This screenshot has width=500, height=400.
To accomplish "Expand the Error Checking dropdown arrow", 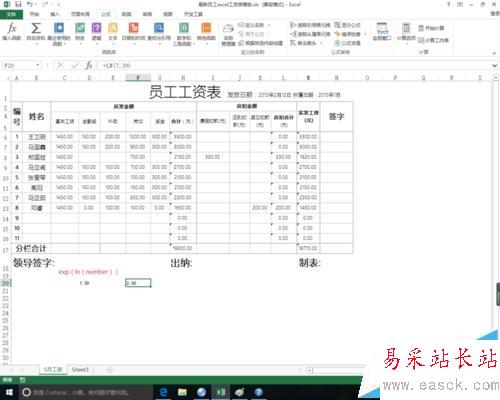I will (365, 34).
